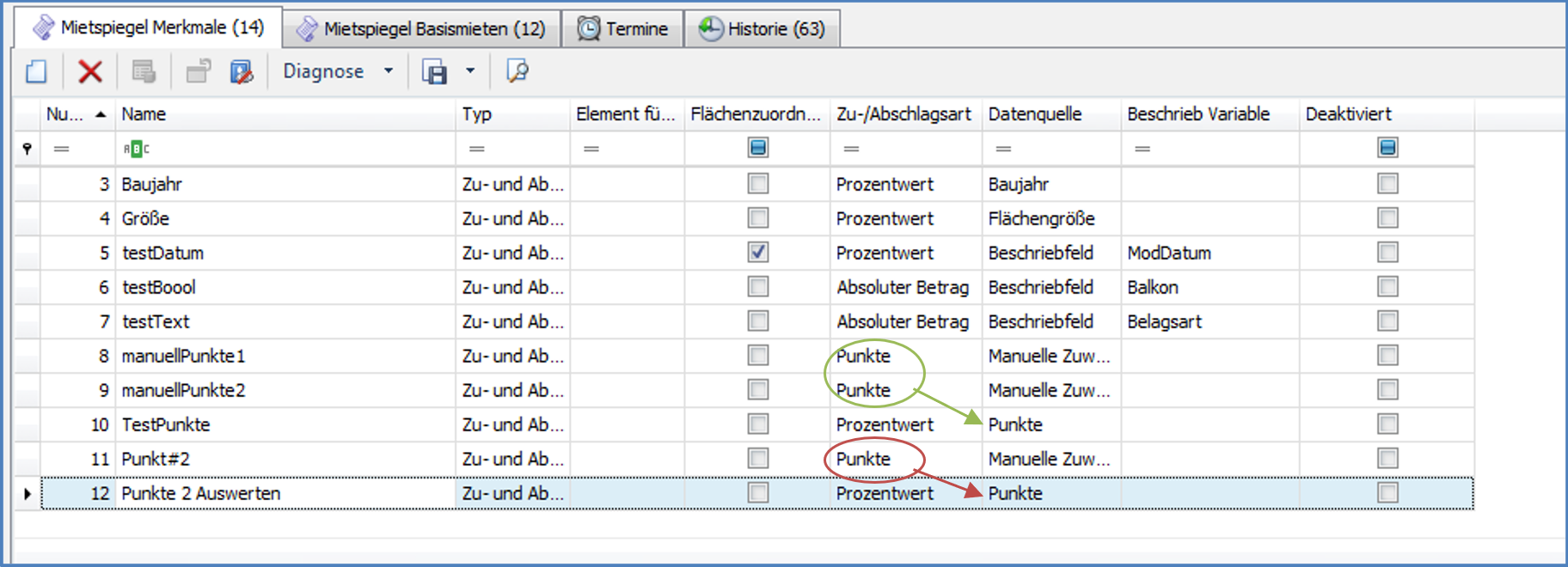Screen dimensions: 1568x567
Task: Click the new record page icon
Action: click(x=36, y=71)
